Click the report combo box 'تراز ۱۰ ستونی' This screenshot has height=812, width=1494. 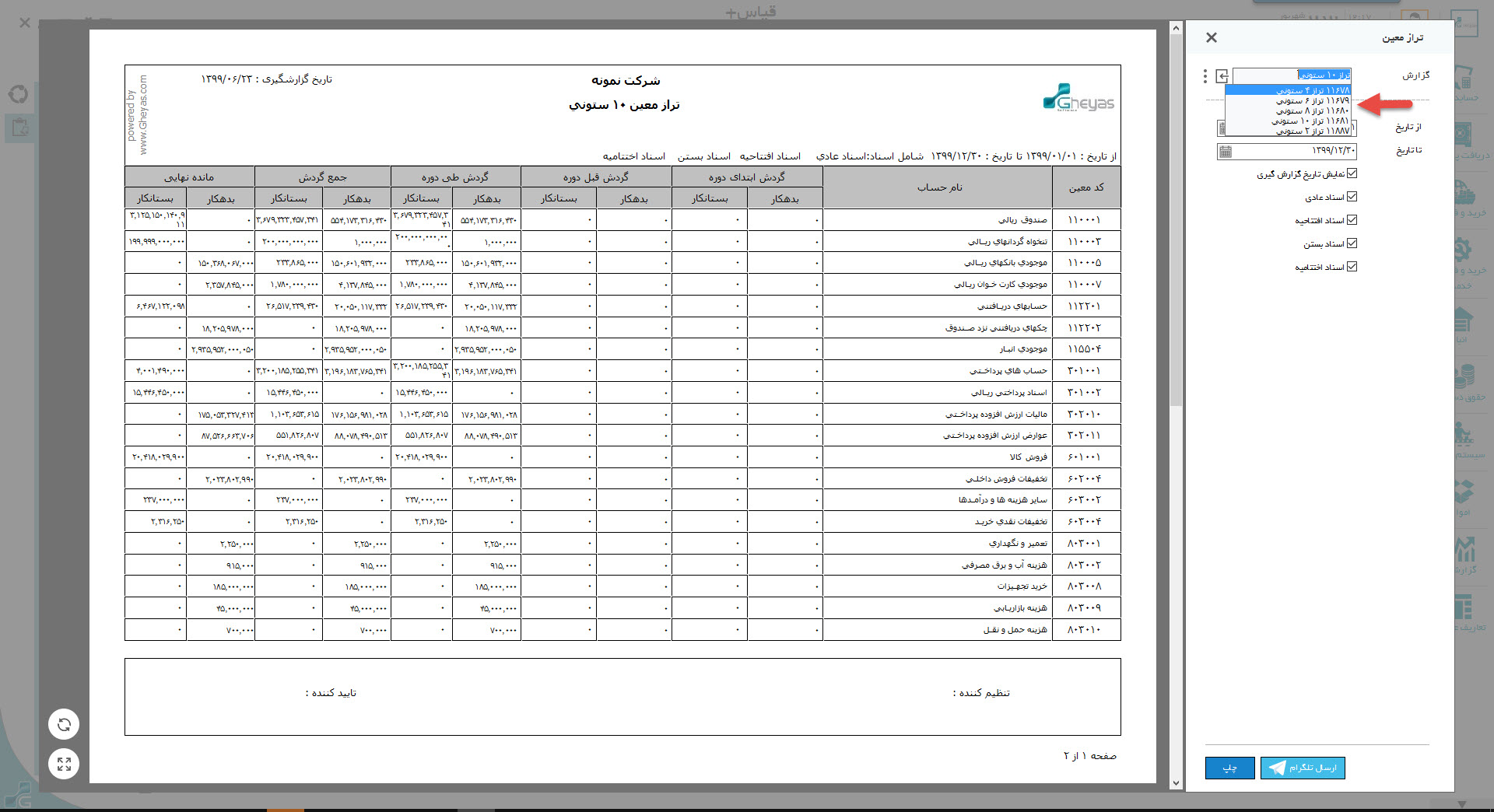click(1292, 75)
